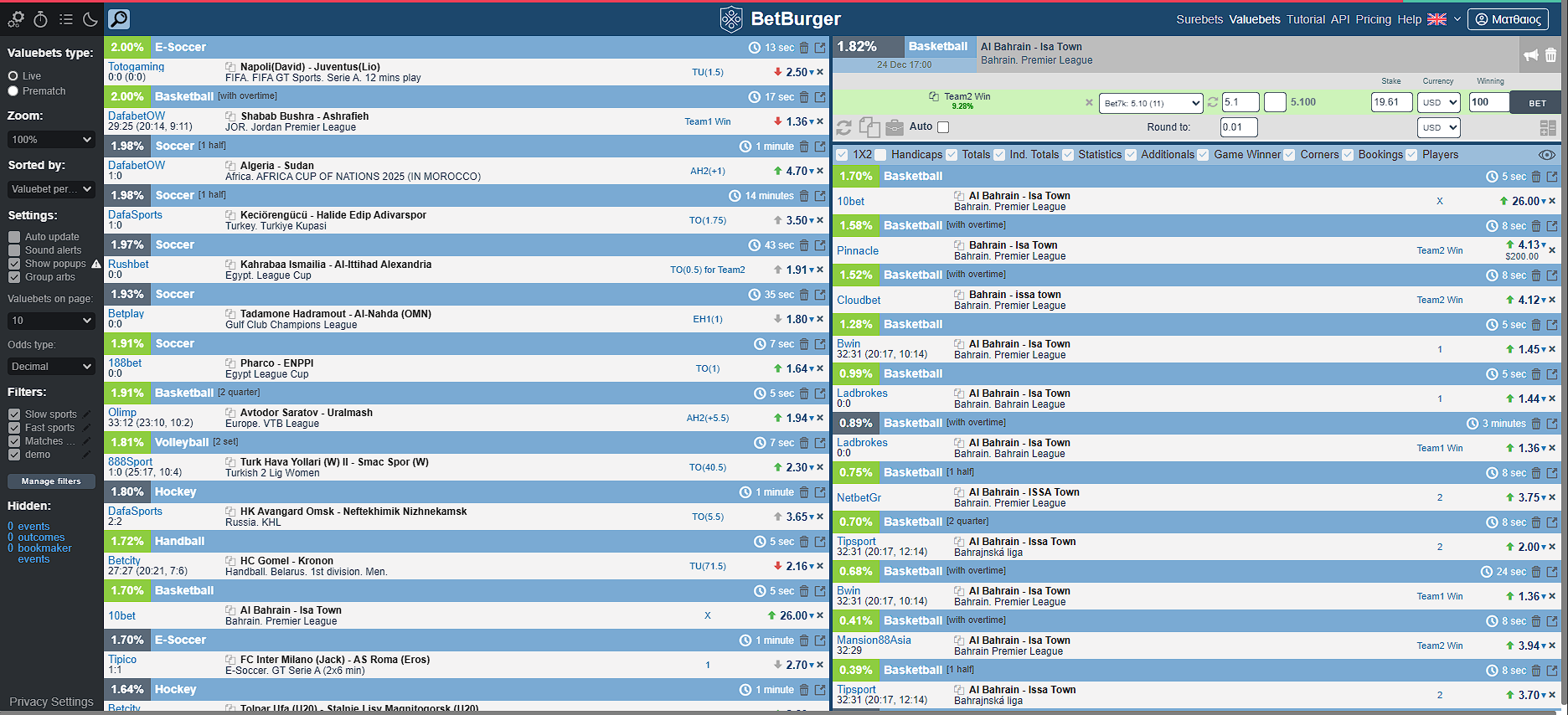Open the list view icon

(65, 19)
